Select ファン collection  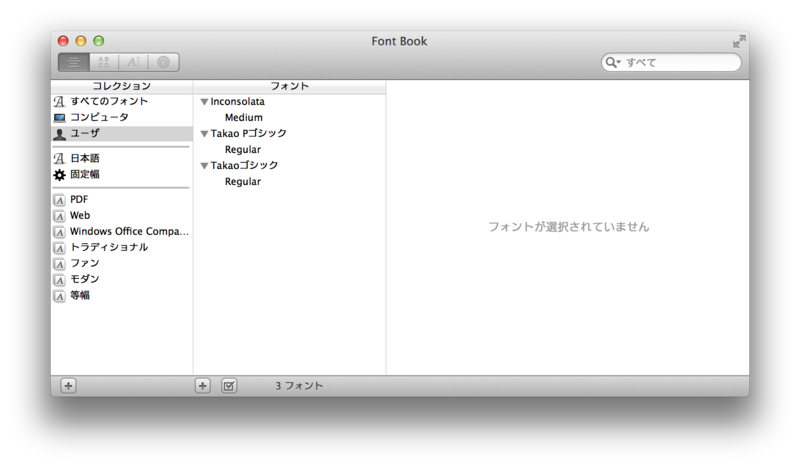point(121,263)
